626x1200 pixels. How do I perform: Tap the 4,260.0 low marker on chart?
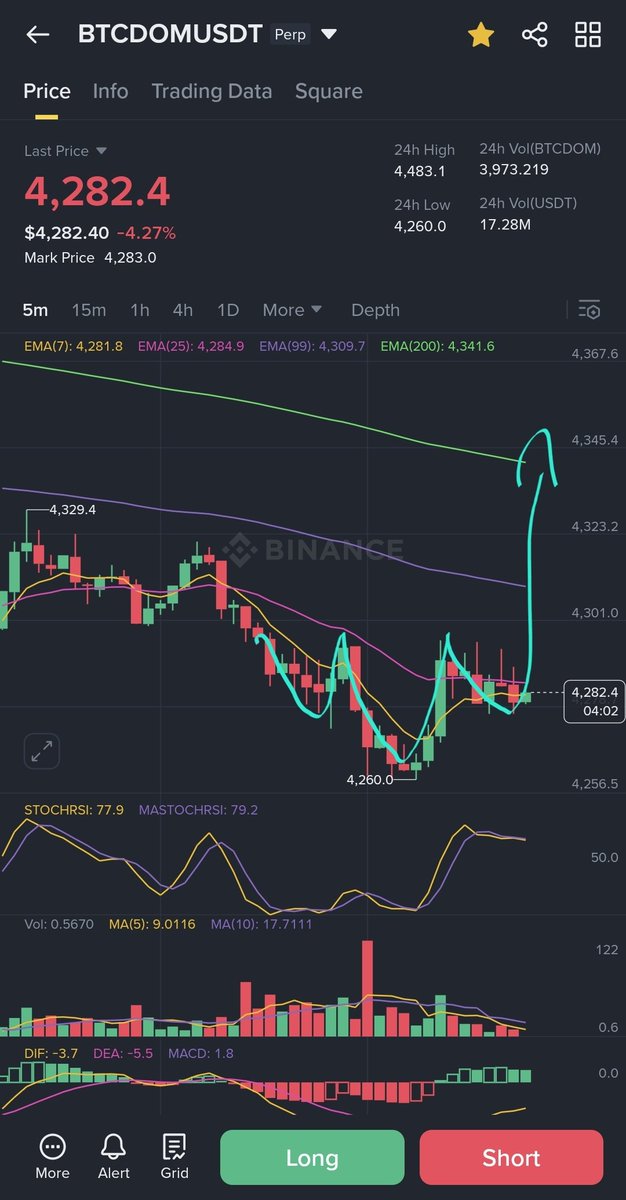(x=369, y=779)
